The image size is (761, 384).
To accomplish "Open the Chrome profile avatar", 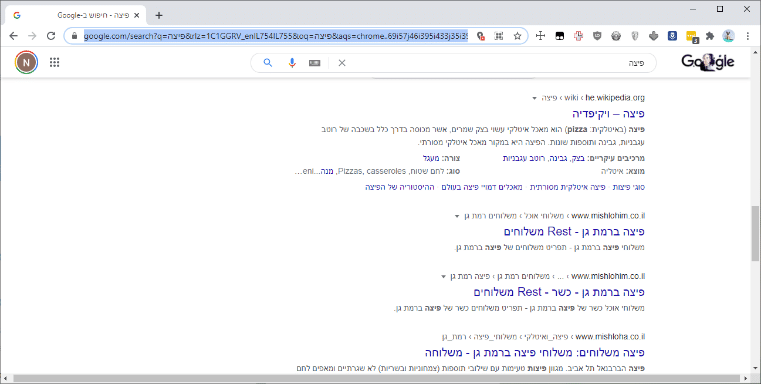I will click(728, 35).
